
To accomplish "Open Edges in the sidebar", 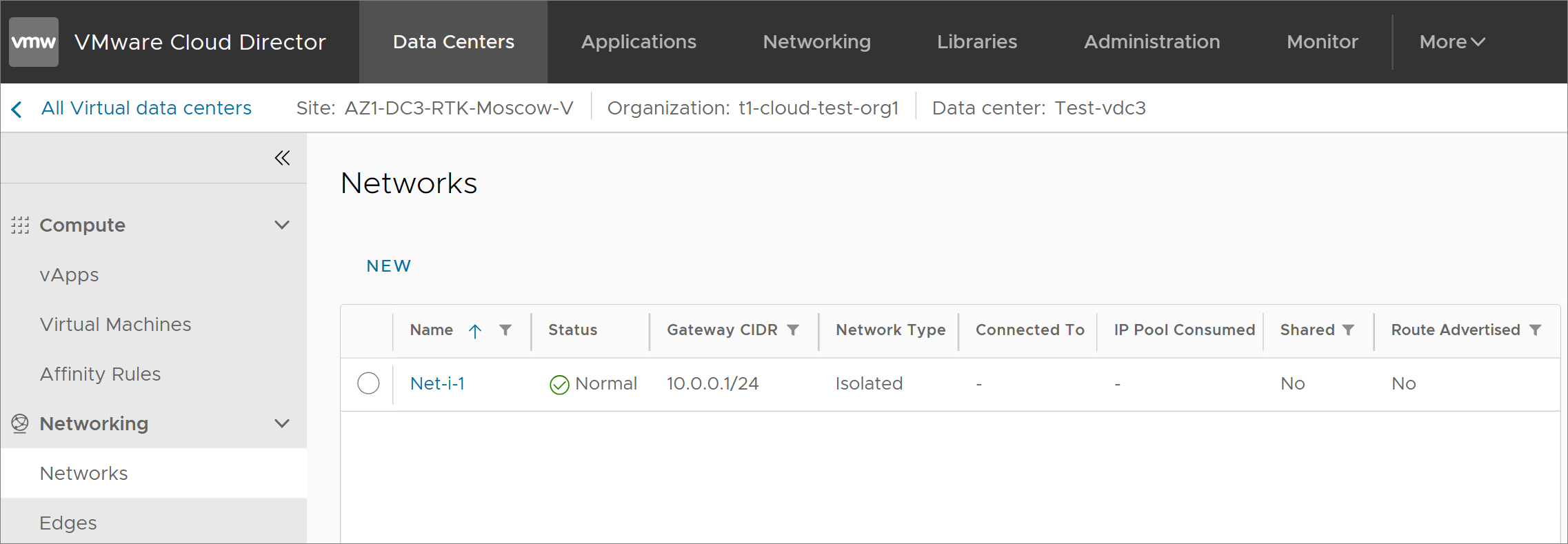I will pyautogui.click(x=68, y=523).
